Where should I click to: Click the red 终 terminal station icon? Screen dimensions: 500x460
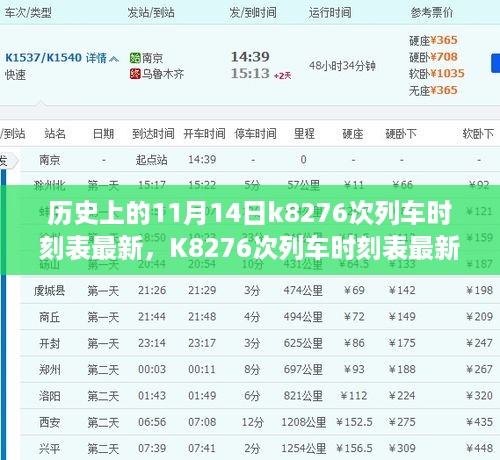coord(135,74)
